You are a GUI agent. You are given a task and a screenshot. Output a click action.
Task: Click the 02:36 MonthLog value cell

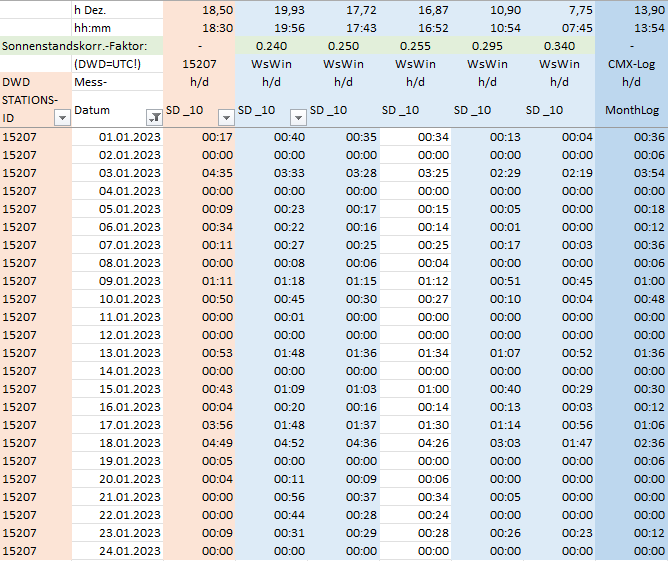pos(631,443)
